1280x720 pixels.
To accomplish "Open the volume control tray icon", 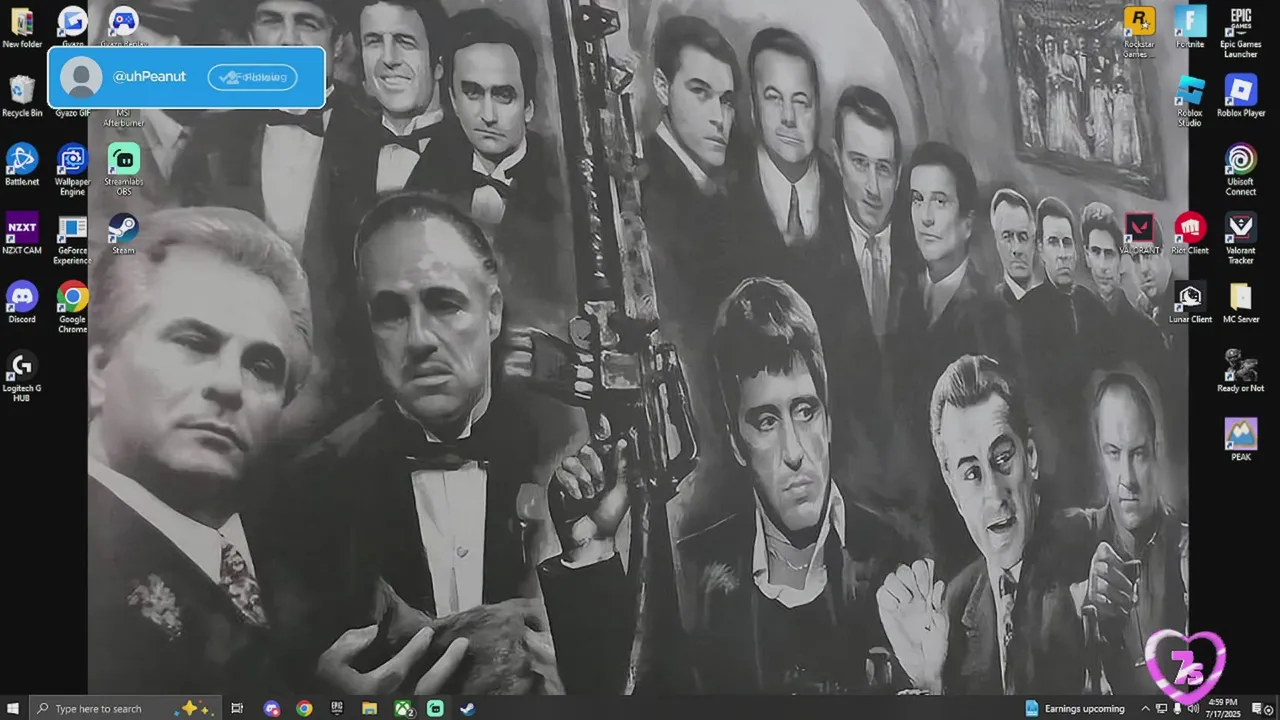I will [1193, 708].
